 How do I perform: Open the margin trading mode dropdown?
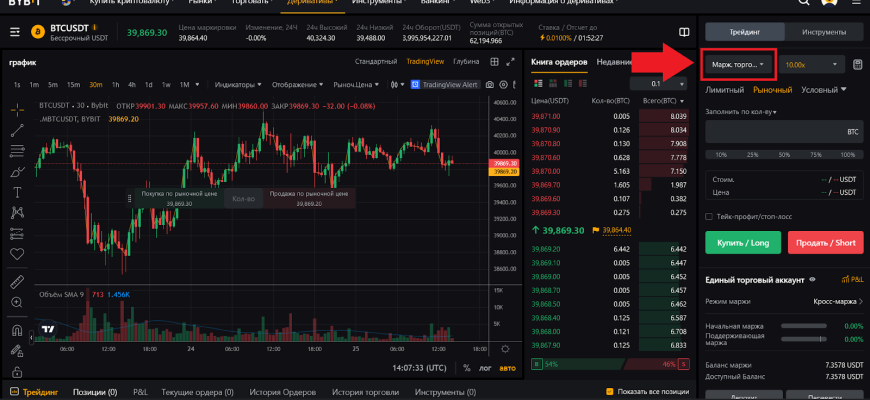click(x=739, y=65)
